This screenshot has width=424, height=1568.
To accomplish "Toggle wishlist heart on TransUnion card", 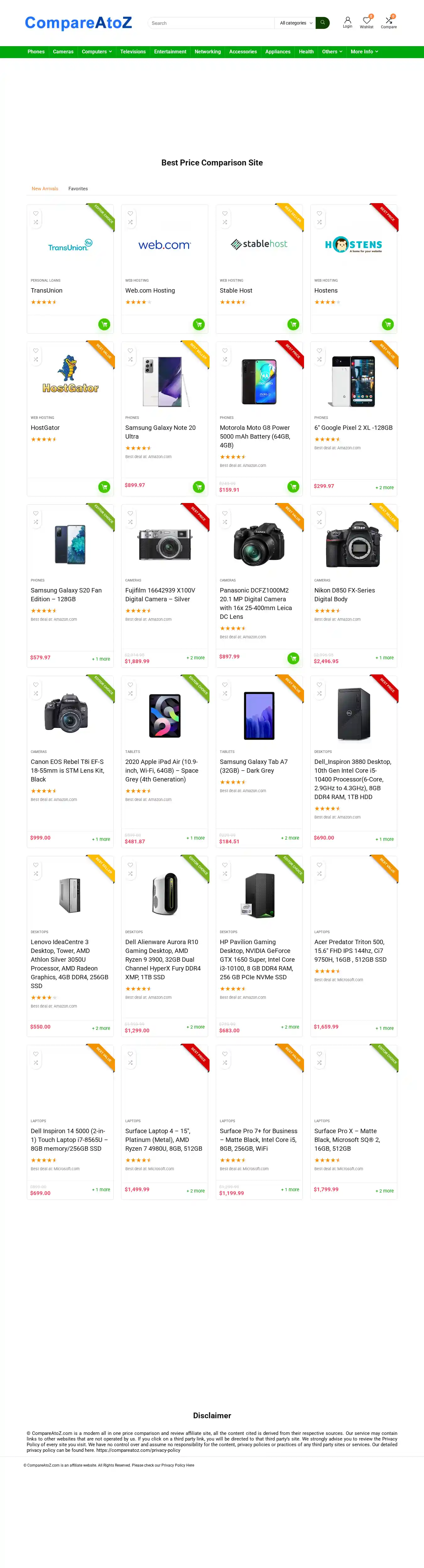I will tap(36, 214).
